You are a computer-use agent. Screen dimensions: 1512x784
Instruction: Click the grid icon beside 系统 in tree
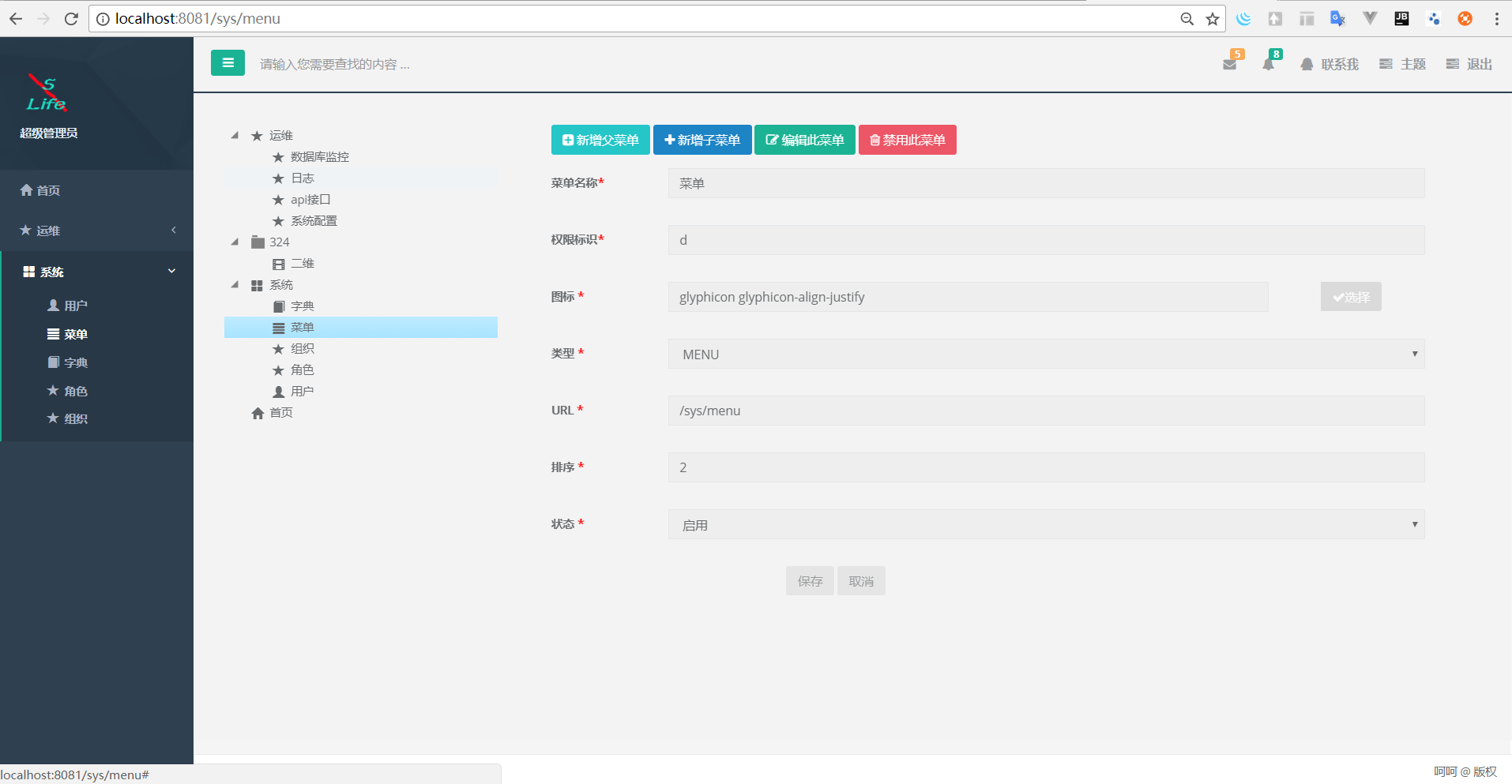[x=257, y=285]
